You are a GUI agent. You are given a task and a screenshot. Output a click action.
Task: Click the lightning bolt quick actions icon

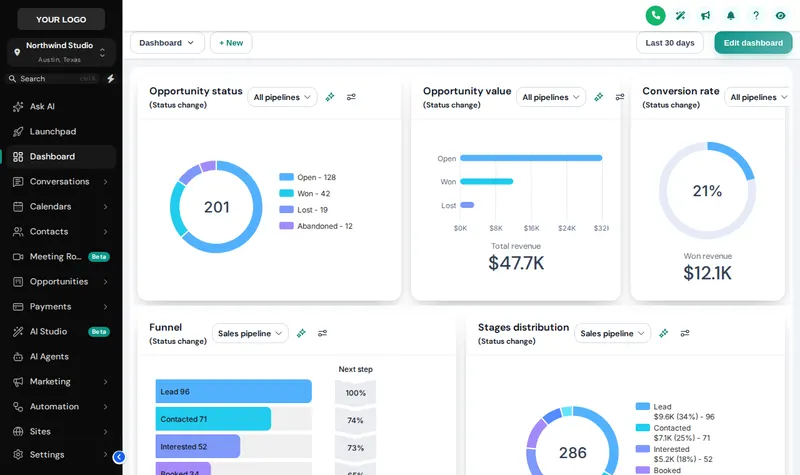(111, 79)
